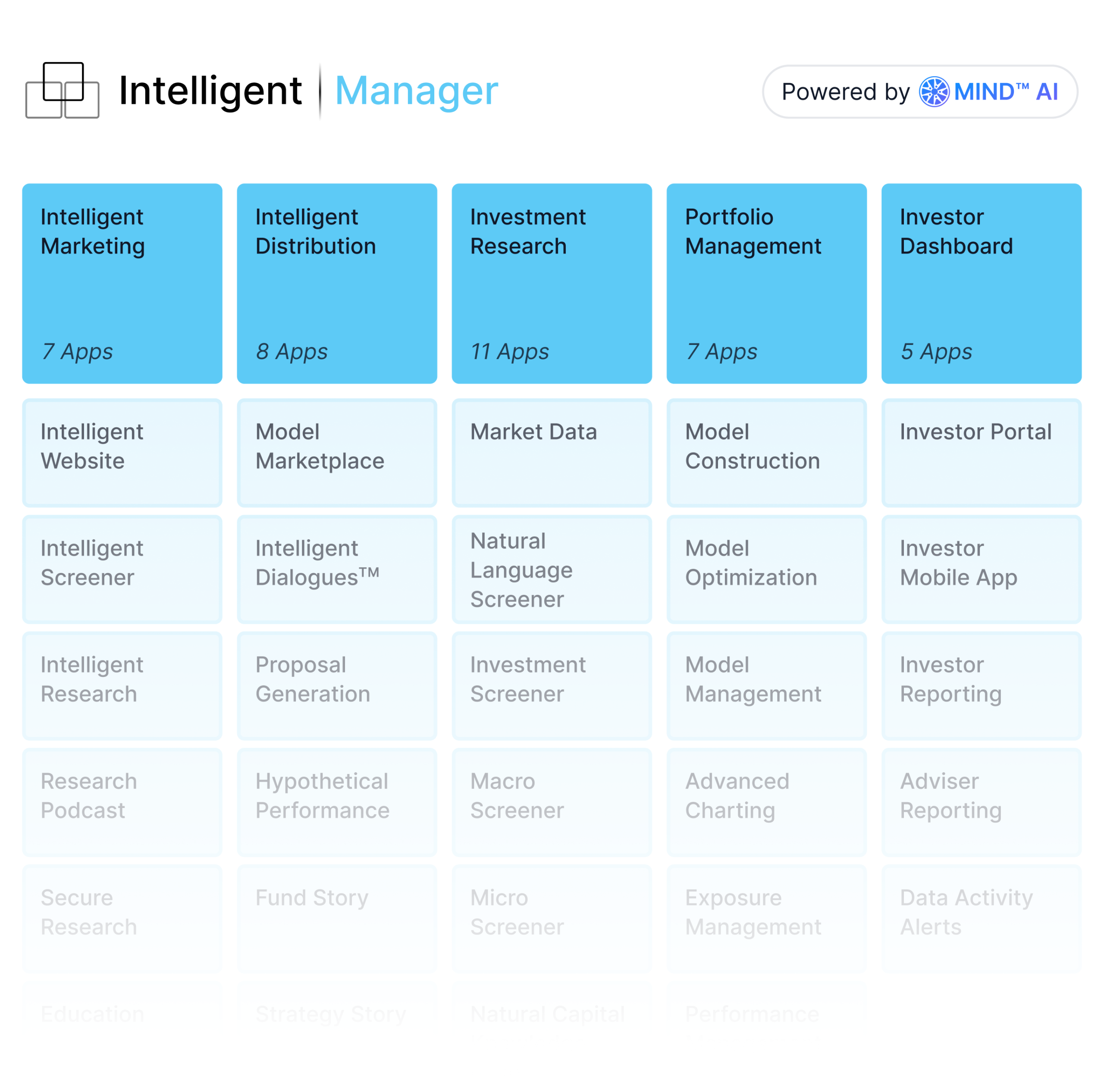The width and height of the screenshot is (1104, 1092).
Task: Open the Investment Research category tile
Action: pos(552,283)
